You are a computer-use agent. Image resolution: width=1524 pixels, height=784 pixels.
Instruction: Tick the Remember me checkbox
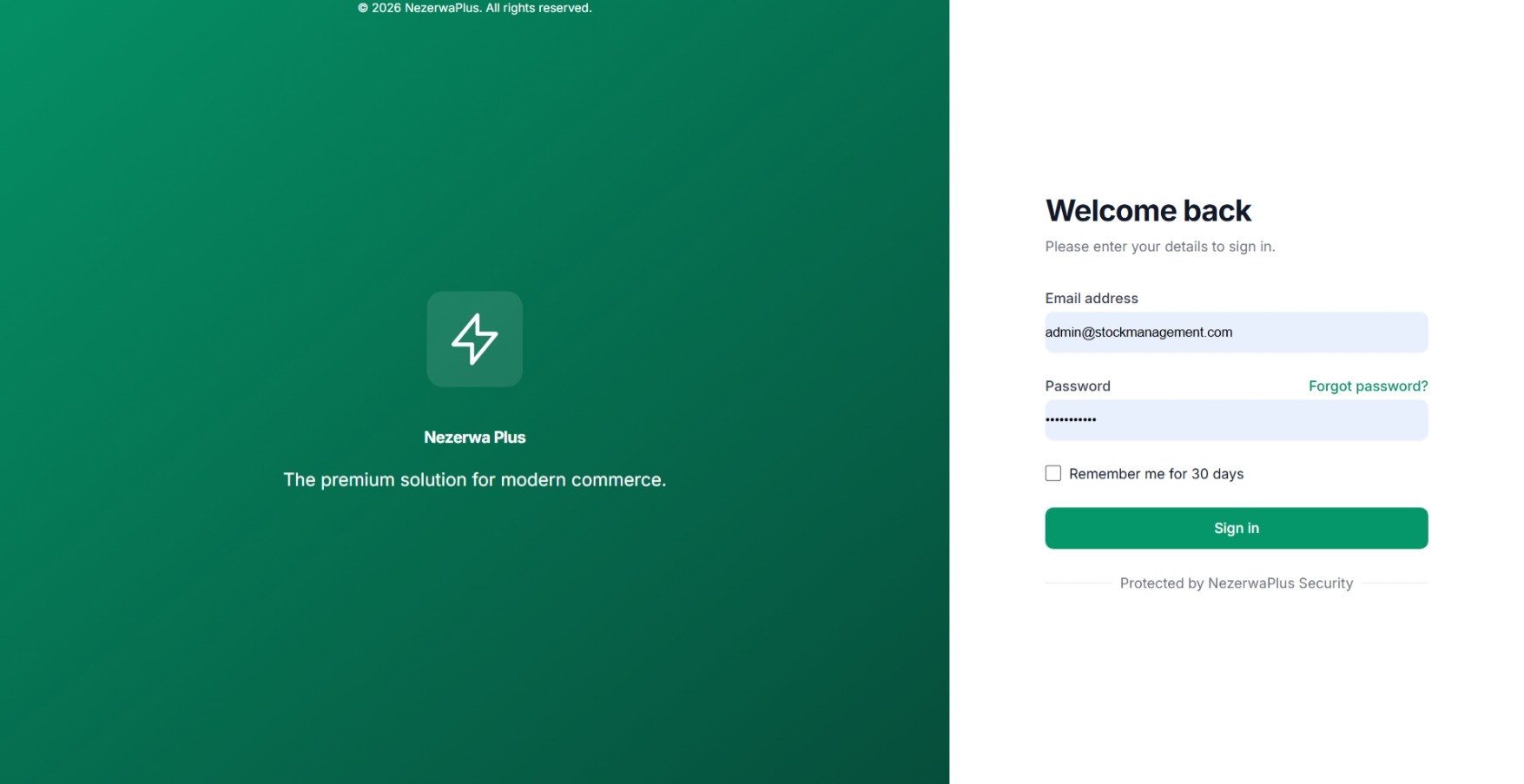tap(1052, 473)
